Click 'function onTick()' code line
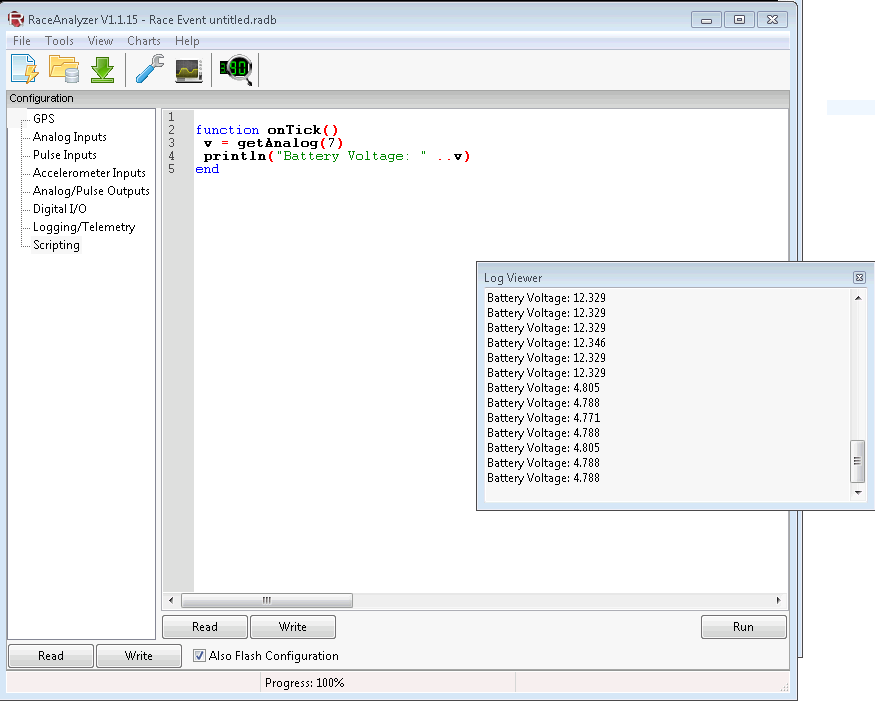875x702 pixels. tap(267, 130)
